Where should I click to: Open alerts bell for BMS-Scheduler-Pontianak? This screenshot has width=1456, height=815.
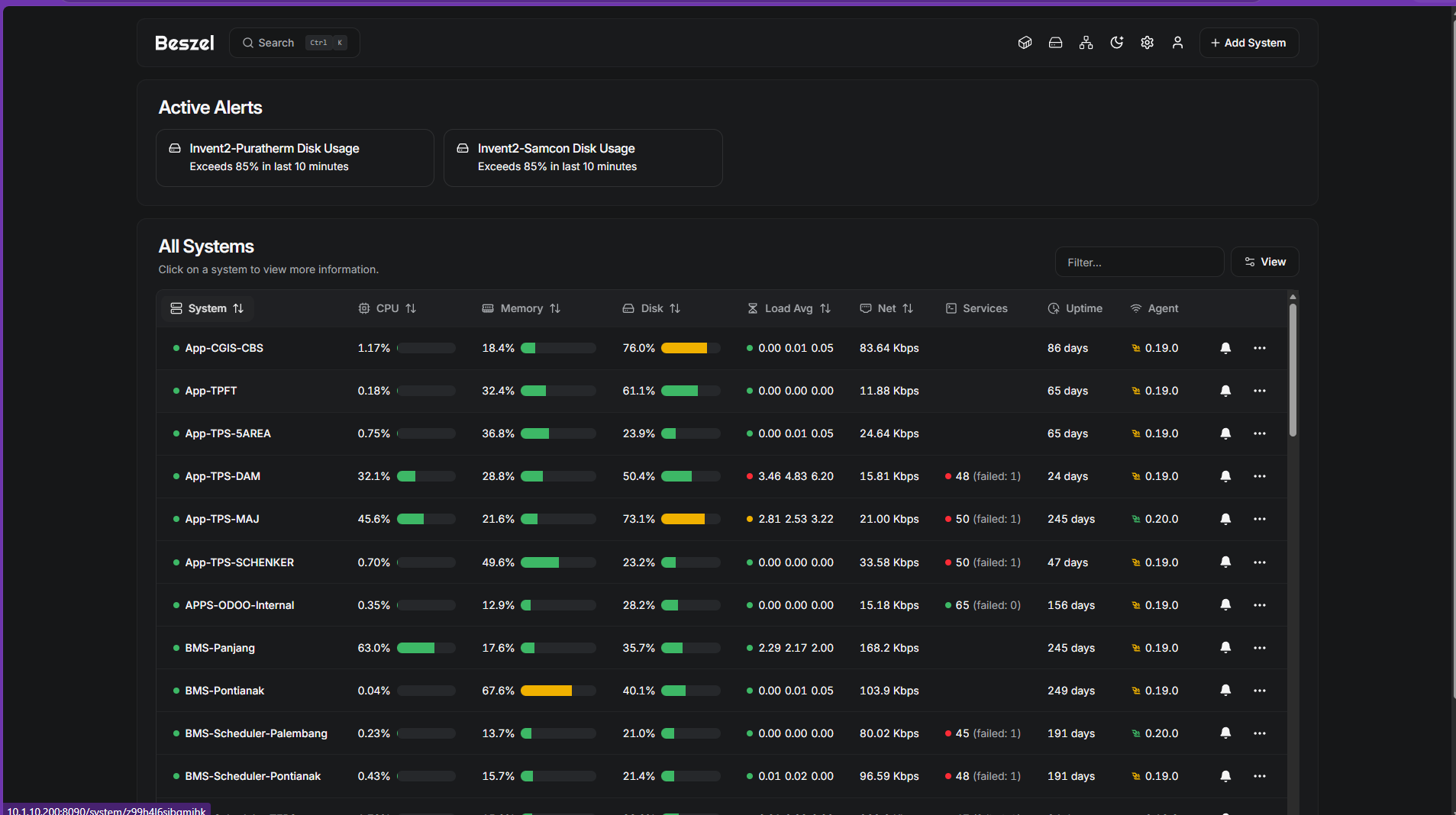pos(1225,776)
